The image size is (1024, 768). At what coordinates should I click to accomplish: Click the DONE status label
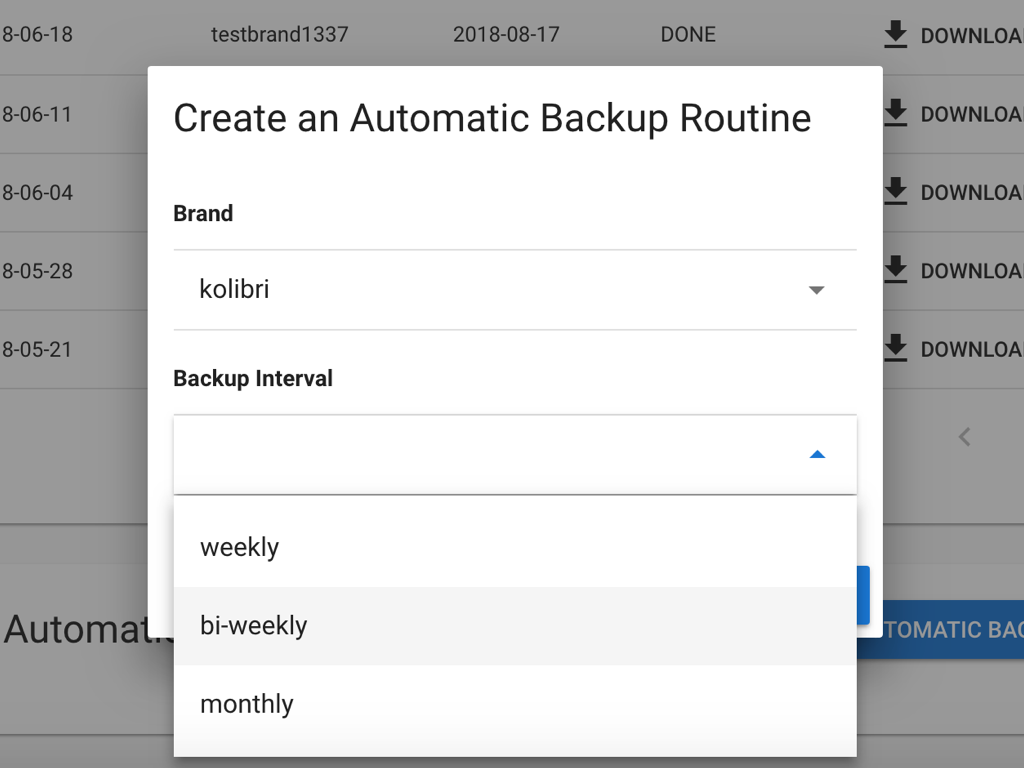tap(688, 34)
